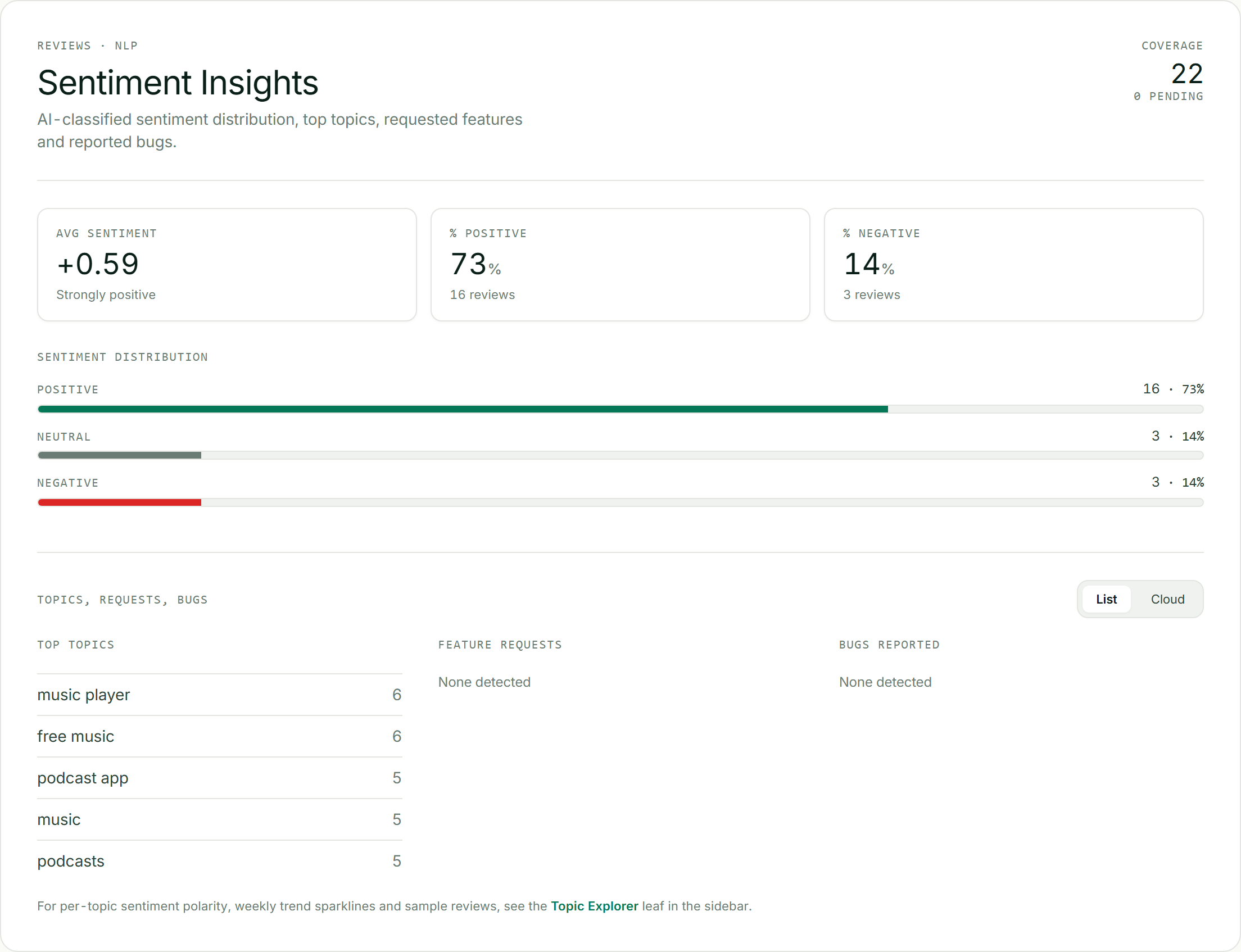The height and width of the screenshot is (952, 1241).
Task: Click the Neutral row's '3 · 14%' value
Action: (1177, 436)
